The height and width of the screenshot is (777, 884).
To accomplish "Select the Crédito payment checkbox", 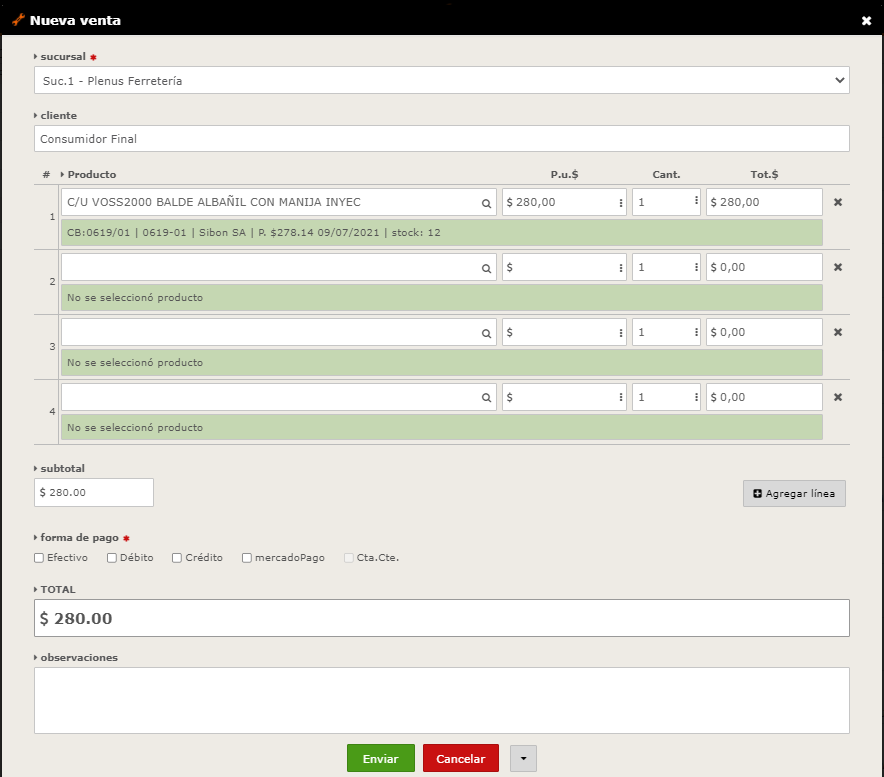I will (177, 558).
